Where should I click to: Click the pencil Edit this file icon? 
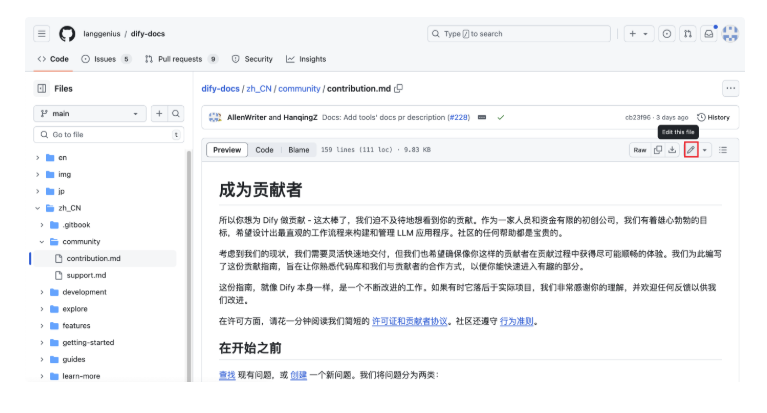[691, 150]
